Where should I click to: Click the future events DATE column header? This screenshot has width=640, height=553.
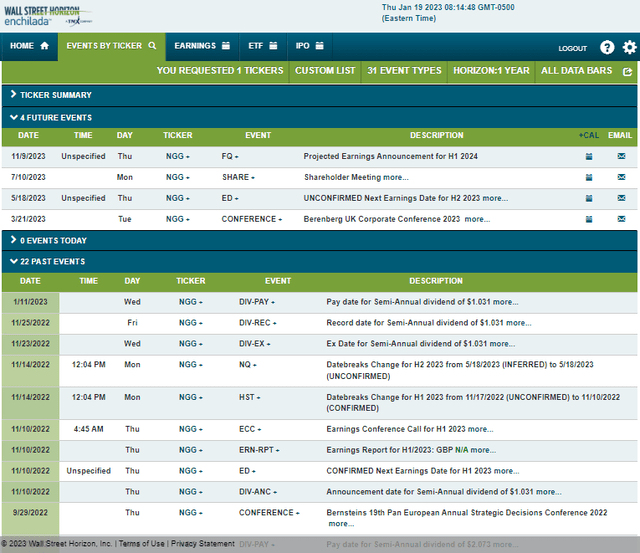[x=28, y=135]
